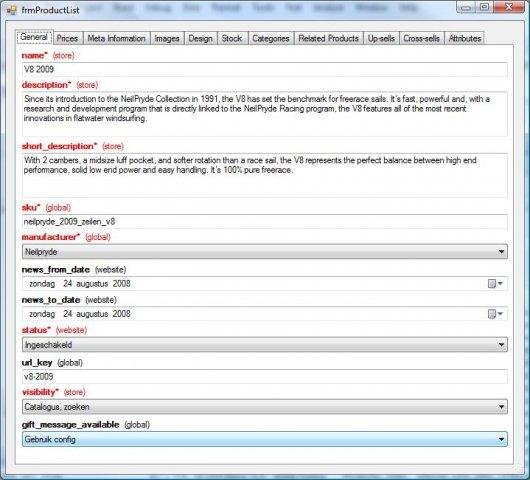Open news_to_date calendar picker icon

pyautogui.click(x=495, y=314)
